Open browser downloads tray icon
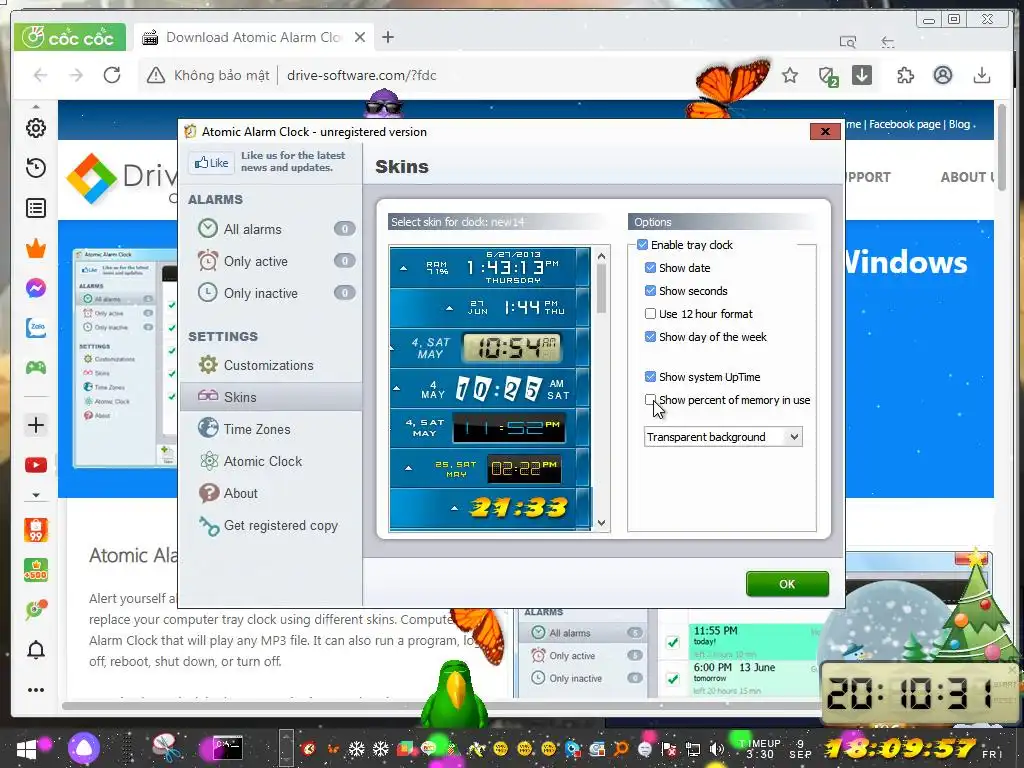The width and height of the screenshot is (1024, 768). tap(981, 75)
